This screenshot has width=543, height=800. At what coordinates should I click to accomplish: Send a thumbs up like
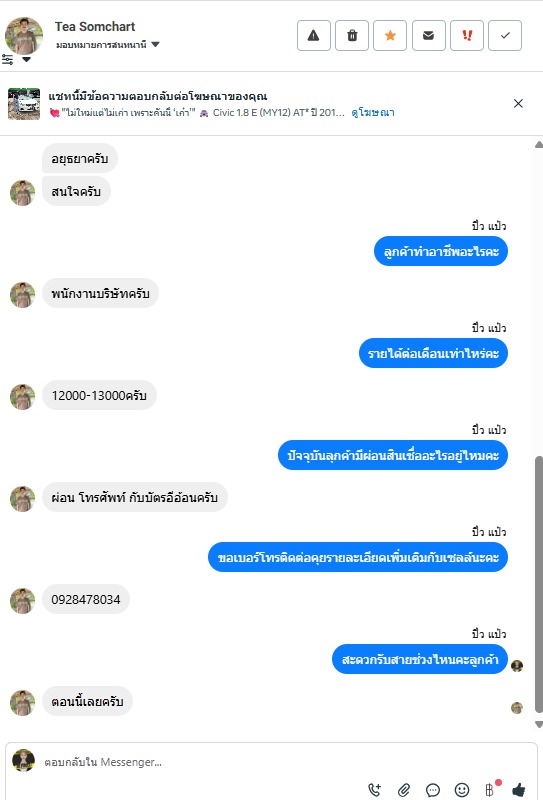519,790
